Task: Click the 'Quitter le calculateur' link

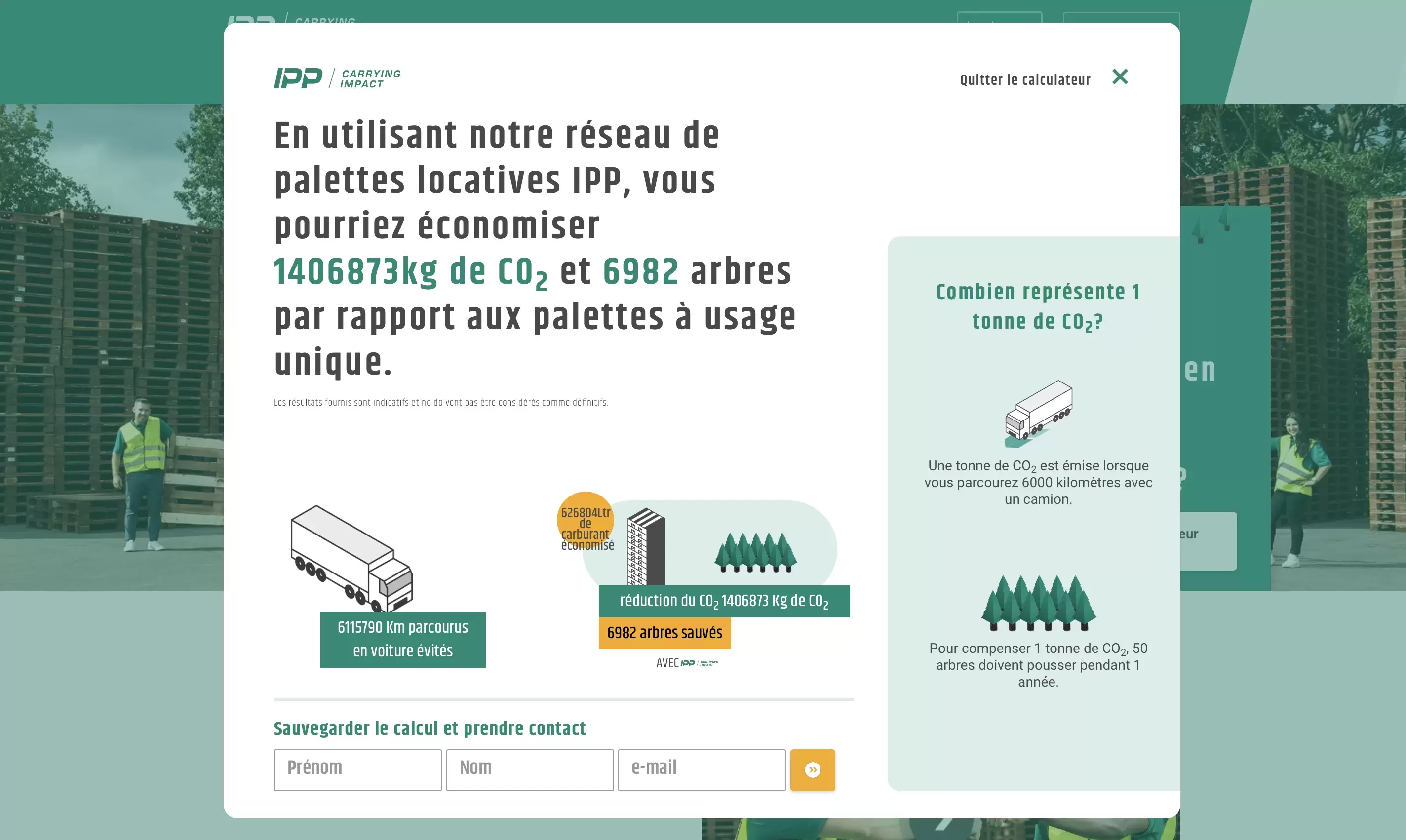Action: pyautogui.click(x=1025, y=80)
